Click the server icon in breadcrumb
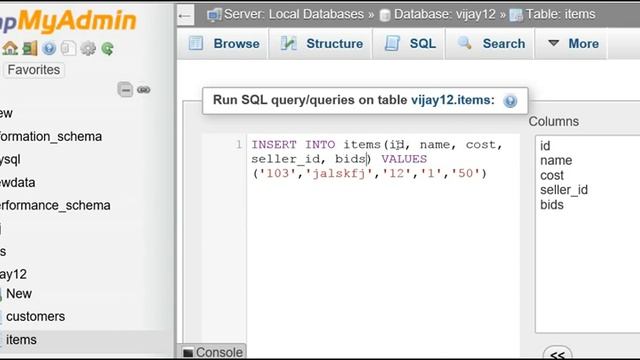640x360 pixels. coord(213,15)
